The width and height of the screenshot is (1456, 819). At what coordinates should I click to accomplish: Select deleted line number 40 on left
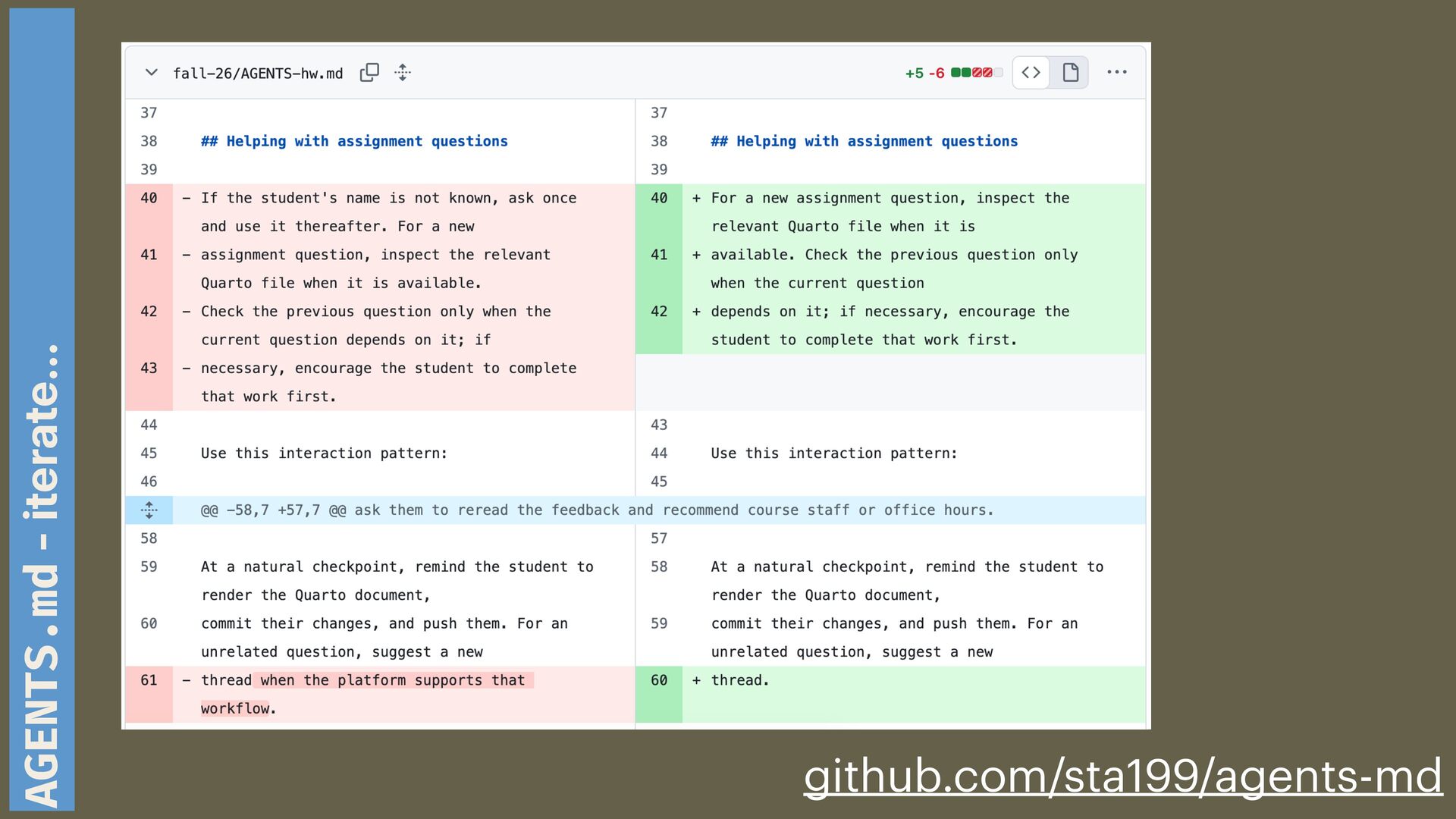[149, 198]
